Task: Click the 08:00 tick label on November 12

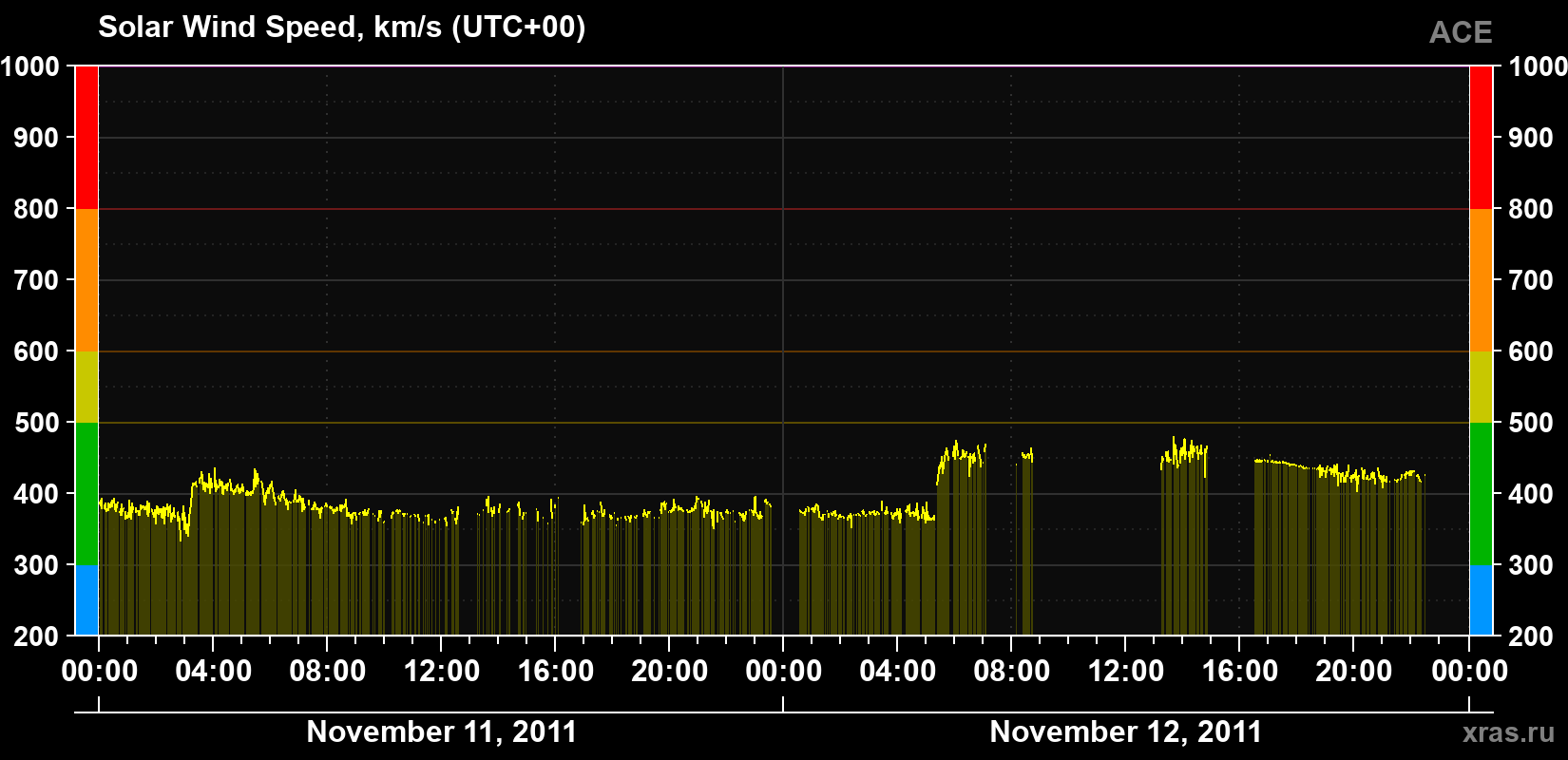Action: [1012, 671]
